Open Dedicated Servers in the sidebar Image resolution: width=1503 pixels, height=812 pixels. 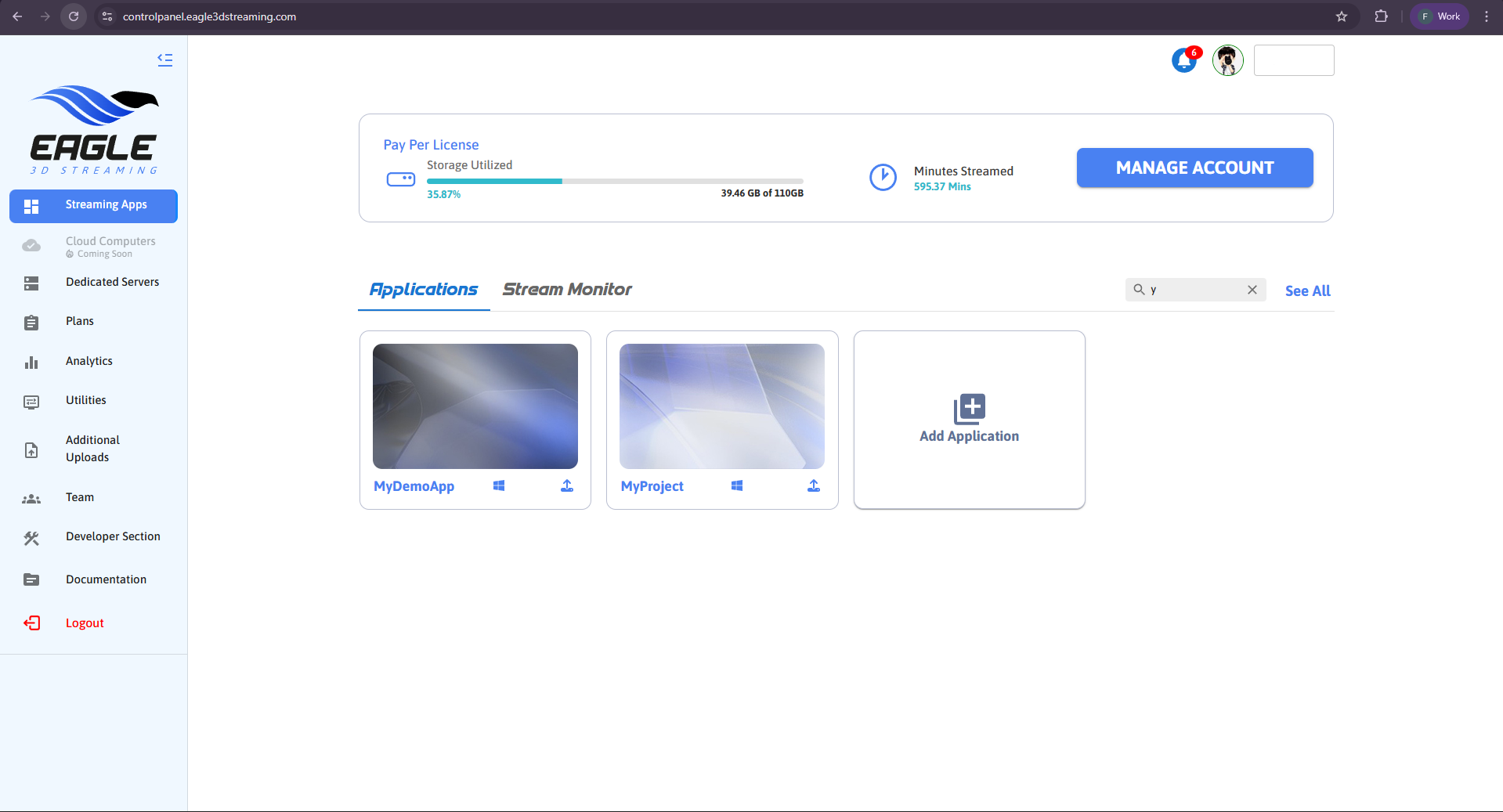tap(112, 282)
